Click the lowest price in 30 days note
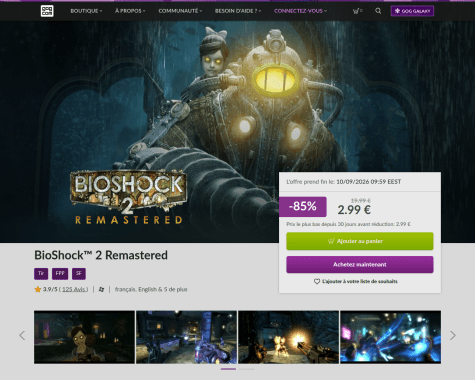Viewport: 475px width, 380px height. (348, 224)
